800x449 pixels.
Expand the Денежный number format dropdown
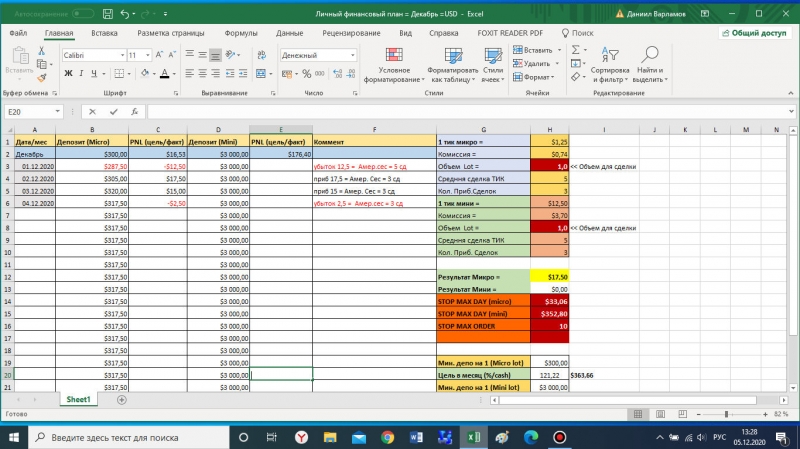tap(353, 55)
